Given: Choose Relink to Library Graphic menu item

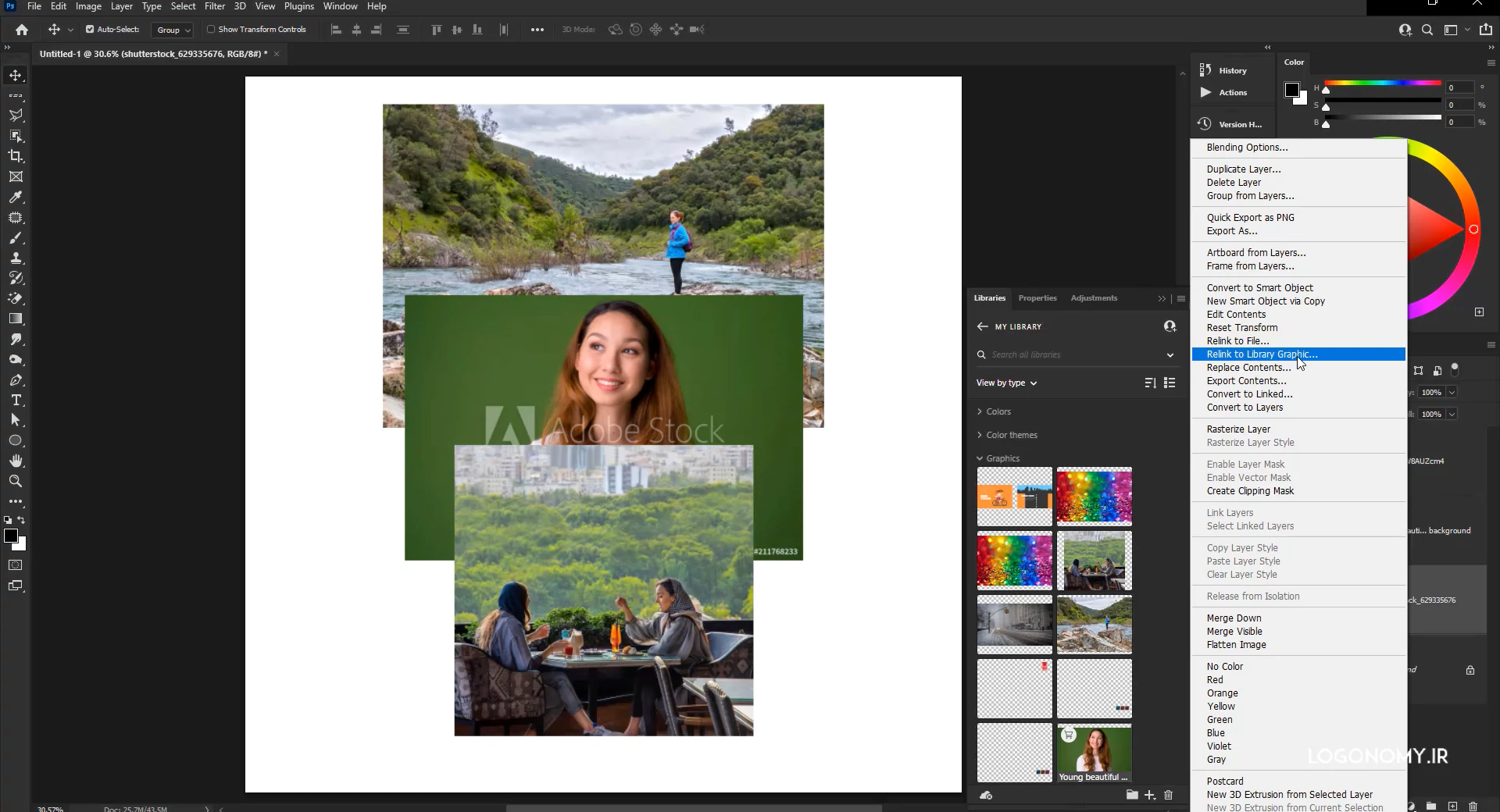Looking at the screenshot, I should coord(1262,354).
